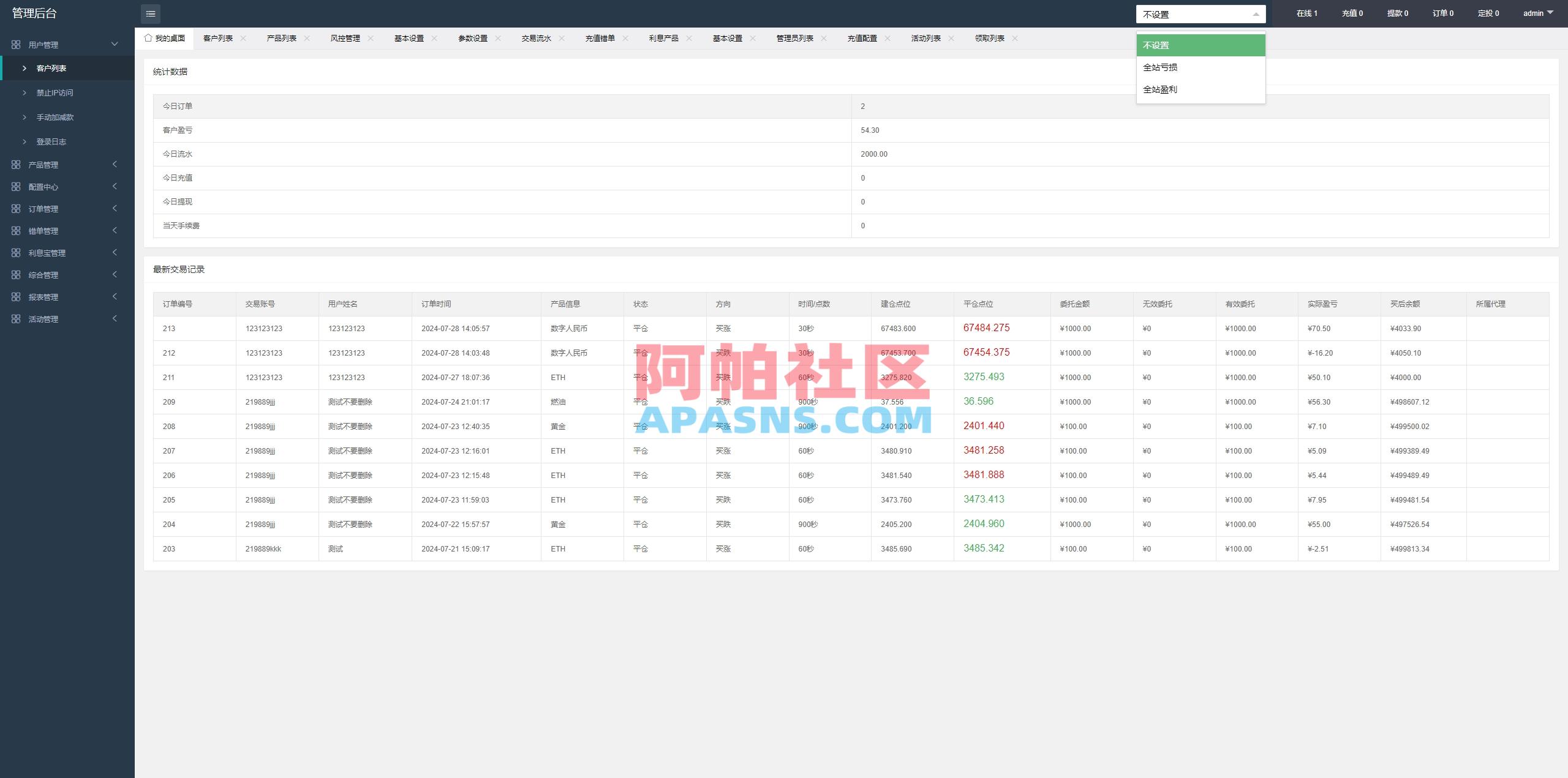Click the 利息宝管理 icon
Viewport: 1568px width, 778px height.
(x=16, y=252)
